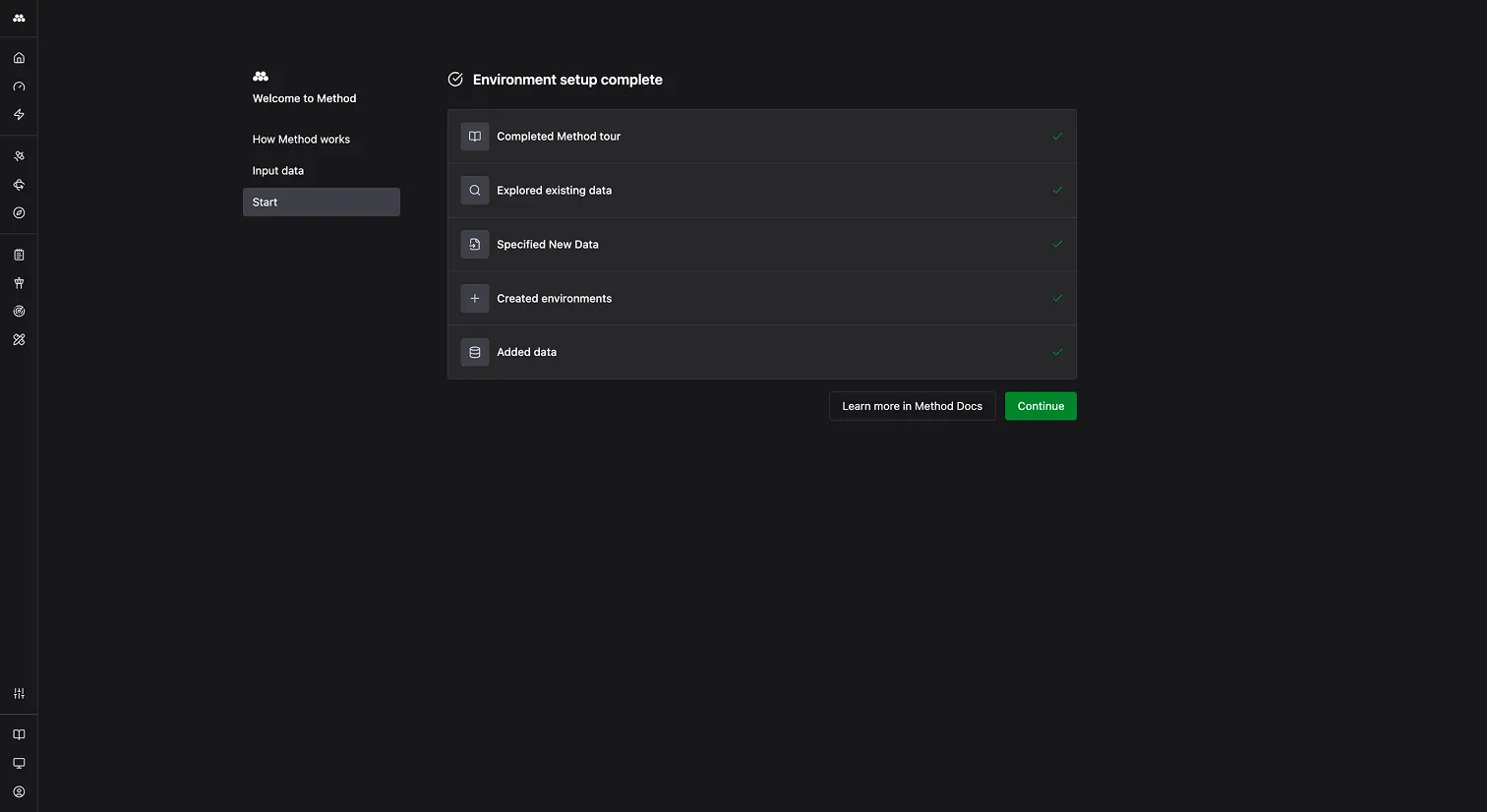
Task: Click the clipboard list sidebar icon
Action: (x=19, y=255)
